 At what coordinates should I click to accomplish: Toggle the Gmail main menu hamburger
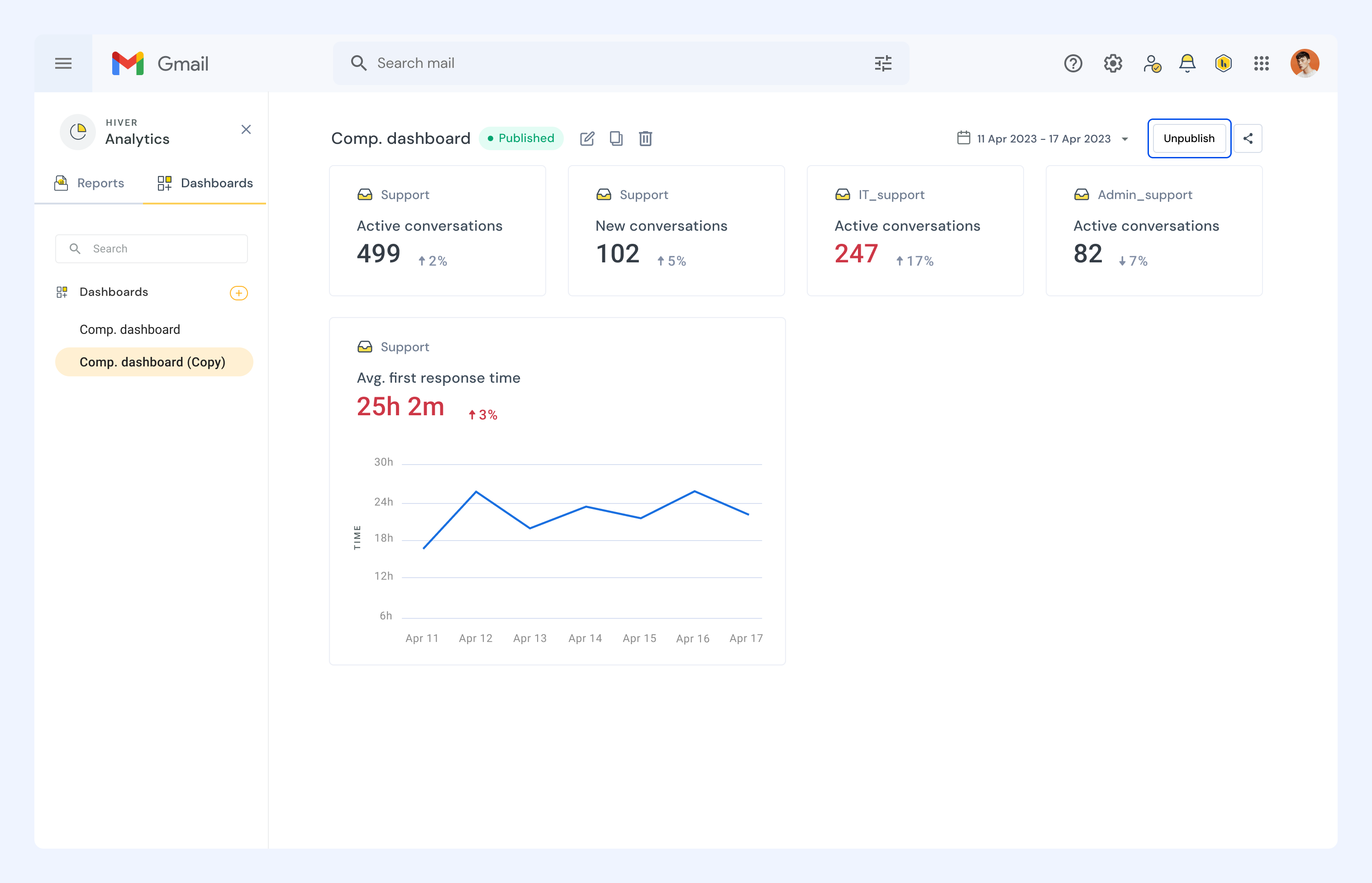63,63
